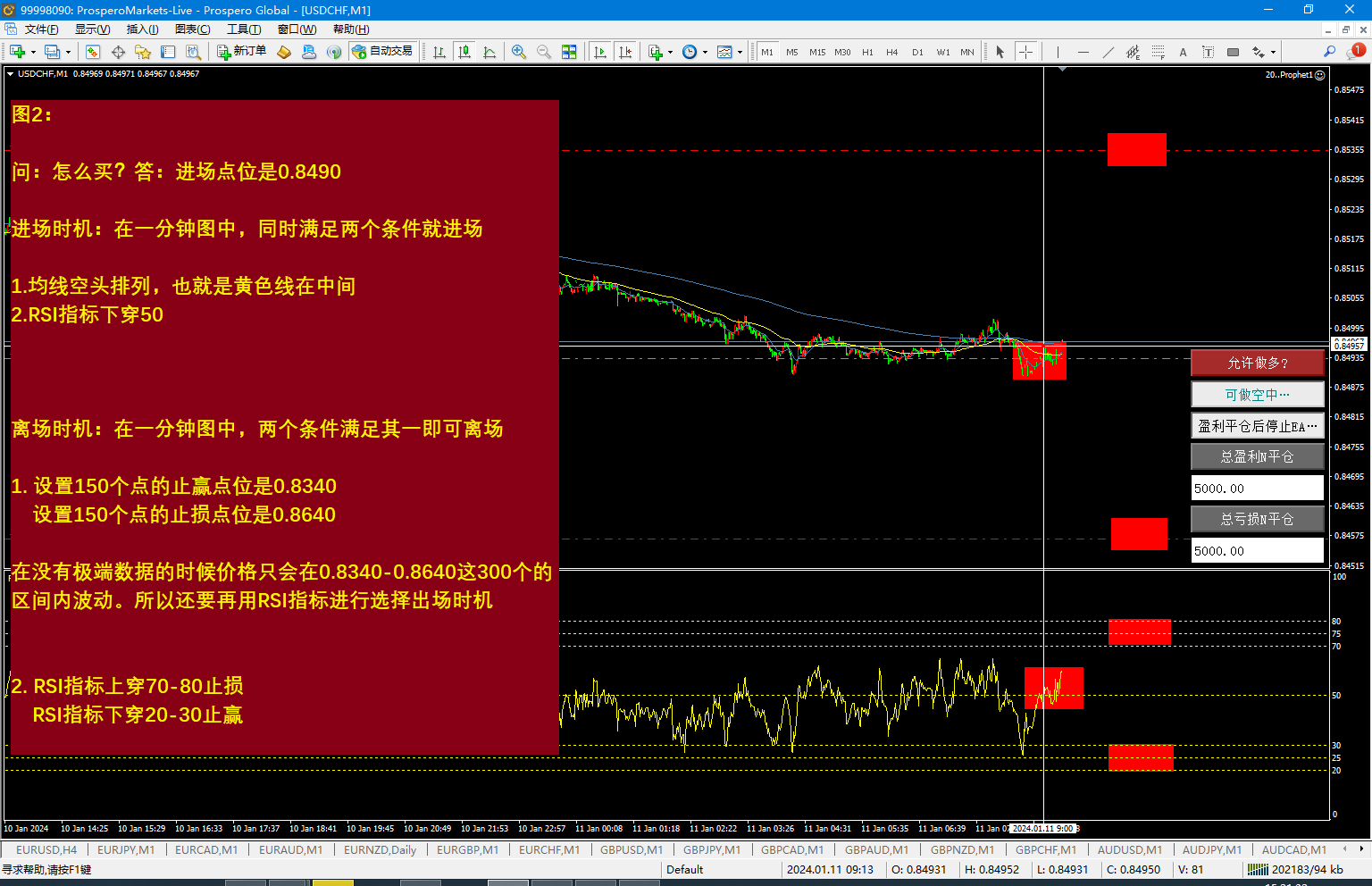
Task: Open the signals broadcast icon
Action: pos(334,52)
